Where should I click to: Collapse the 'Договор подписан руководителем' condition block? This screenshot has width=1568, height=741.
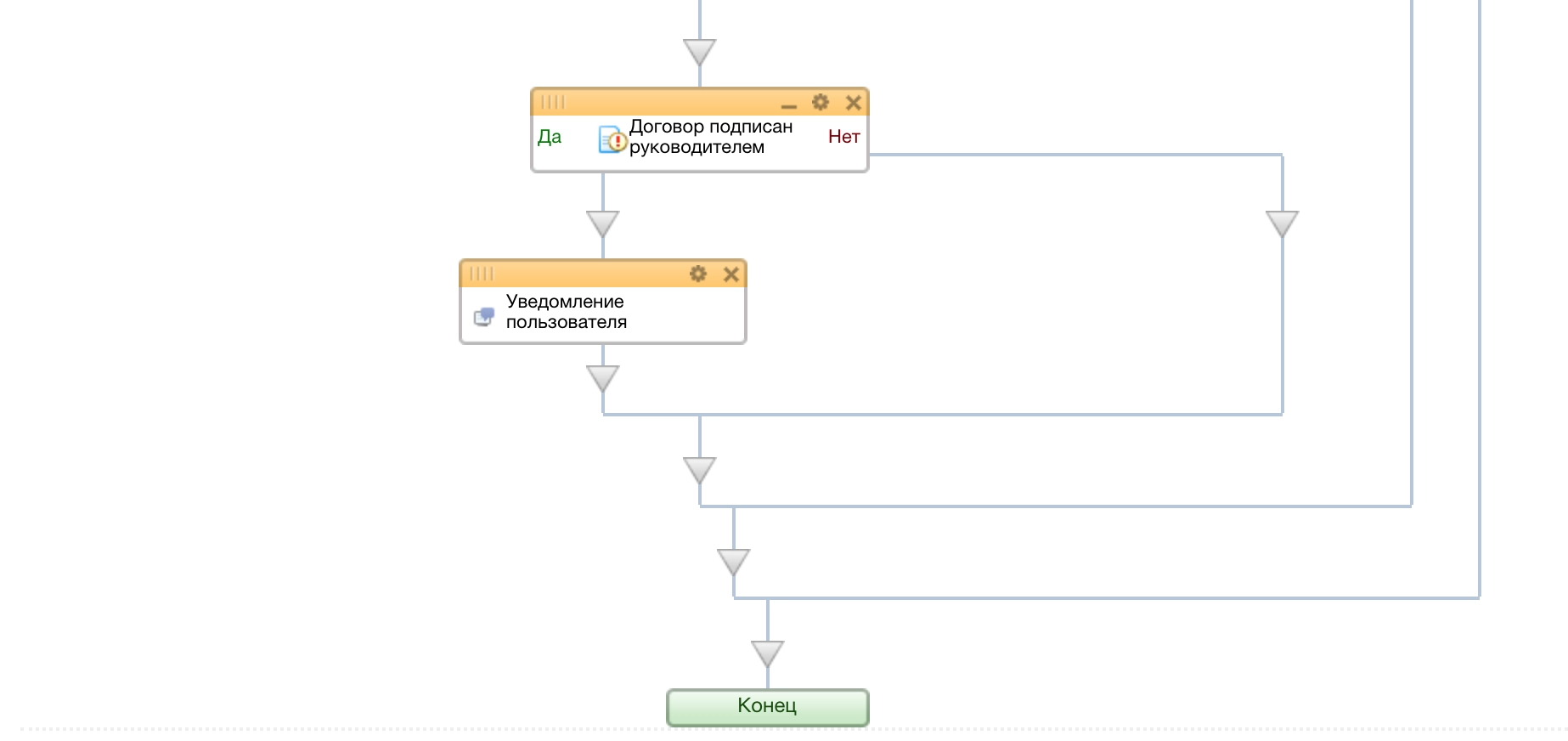(788, 105)
